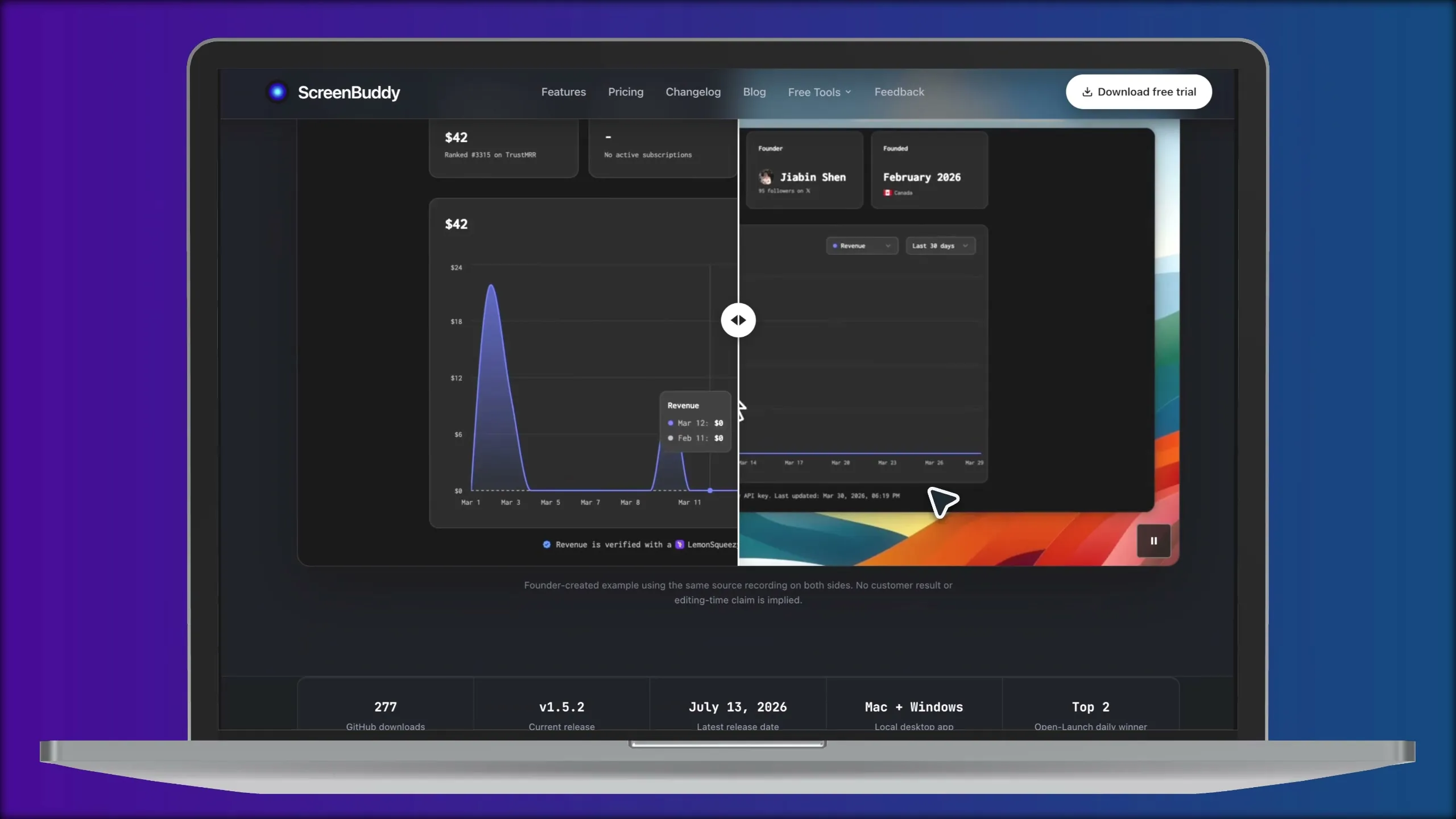The image size is (1456, 819).
Task: Click the Download free trial button
Action: [x=1139, y=92]
